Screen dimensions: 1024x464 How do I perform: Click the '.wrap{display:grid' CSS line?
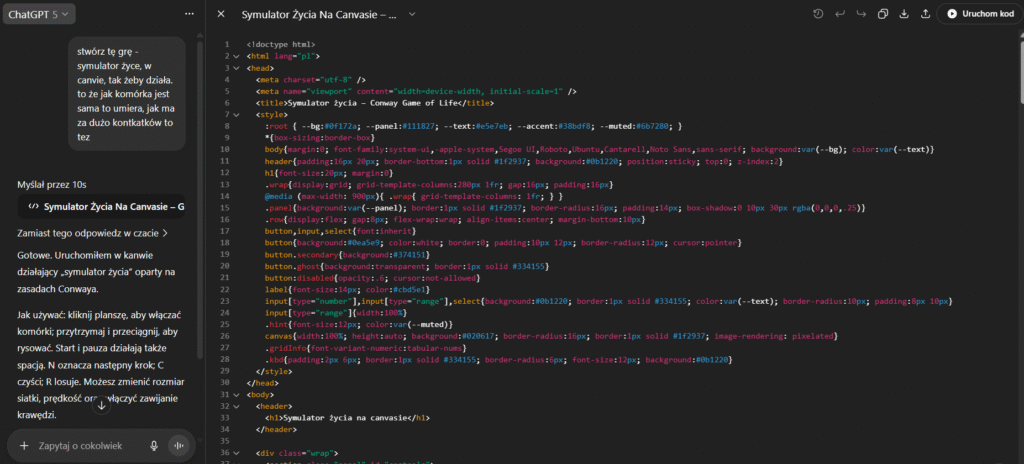coord(438,184)
